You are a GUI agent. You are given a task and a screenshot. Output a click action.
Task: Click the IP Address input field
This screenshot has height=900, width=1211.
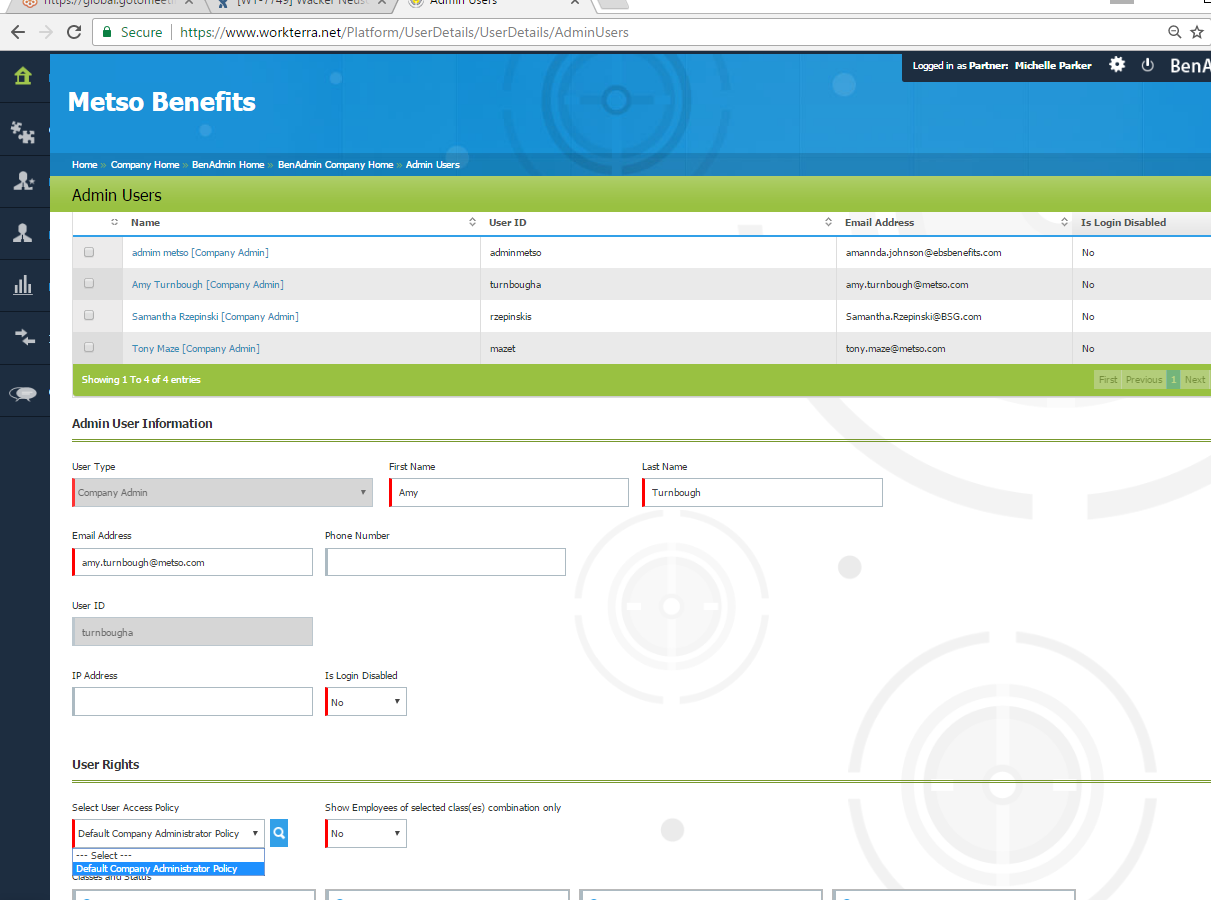(x=192, y=701)
